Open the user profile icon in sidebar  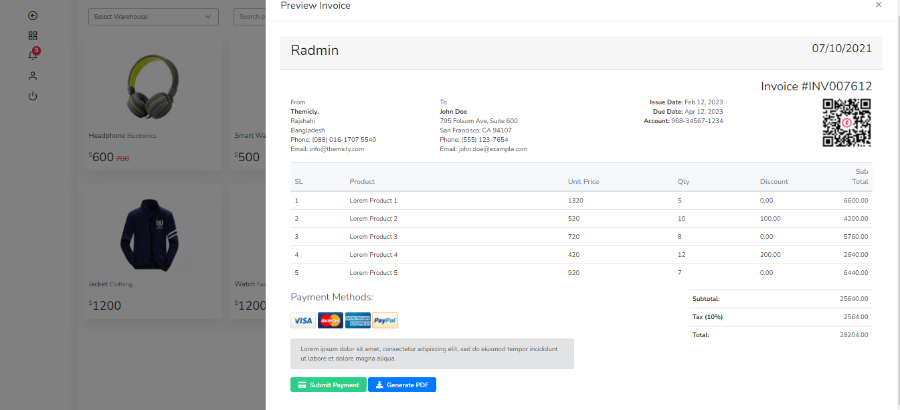[x=33, y=76]
